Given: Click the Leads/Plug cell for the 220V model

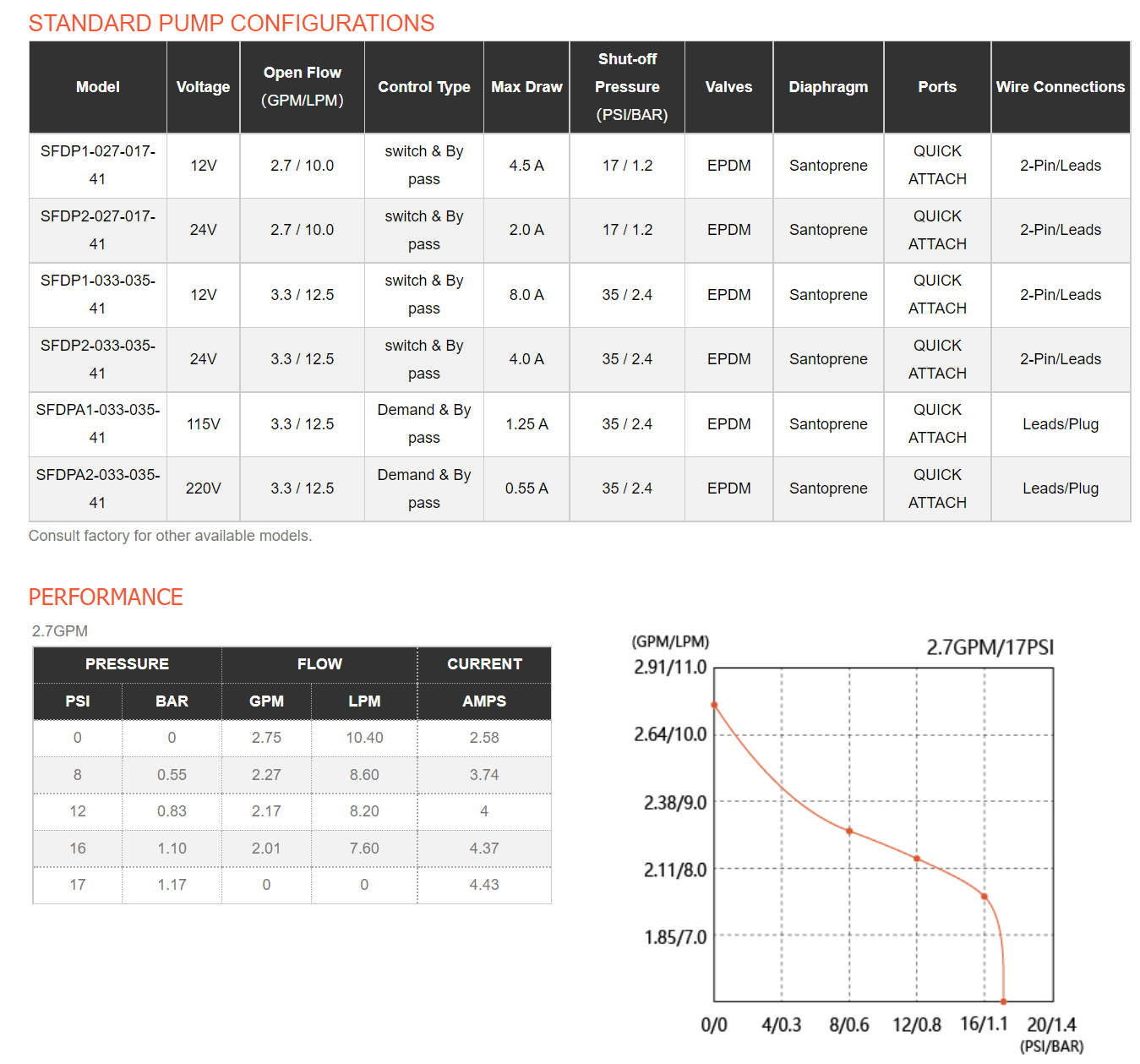Looking at the screenshot, I should click(1061, 488).
